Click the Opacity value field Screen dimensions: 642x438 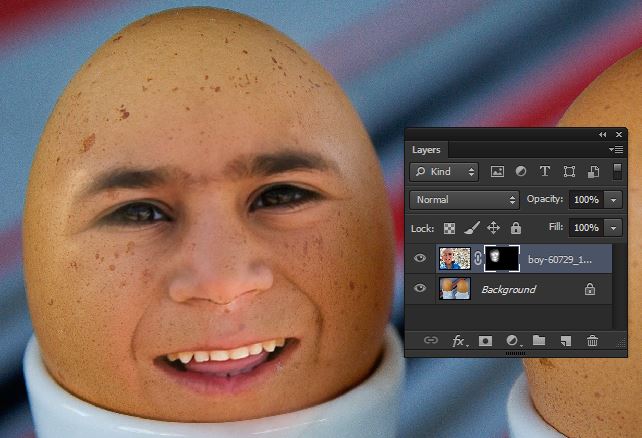point(586,200)
